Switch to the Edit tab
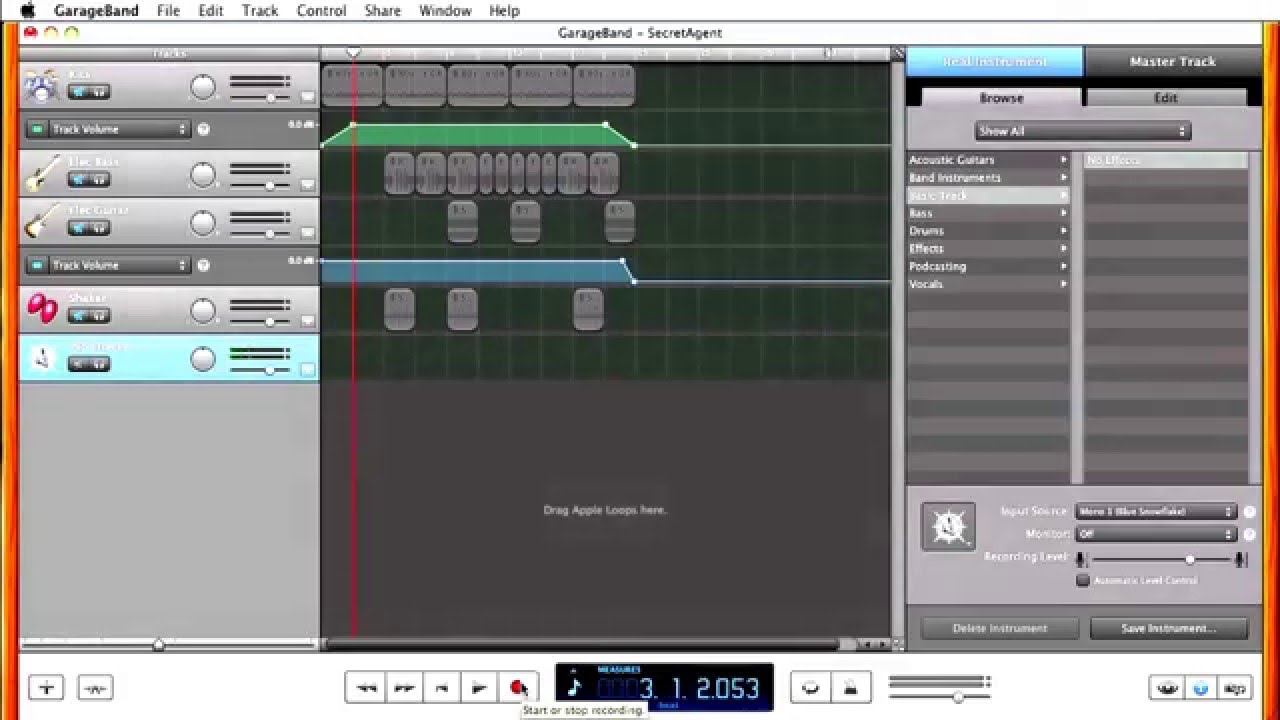Image resolution: width=1280 pixels, height=720 pixels. point(1166,98)
